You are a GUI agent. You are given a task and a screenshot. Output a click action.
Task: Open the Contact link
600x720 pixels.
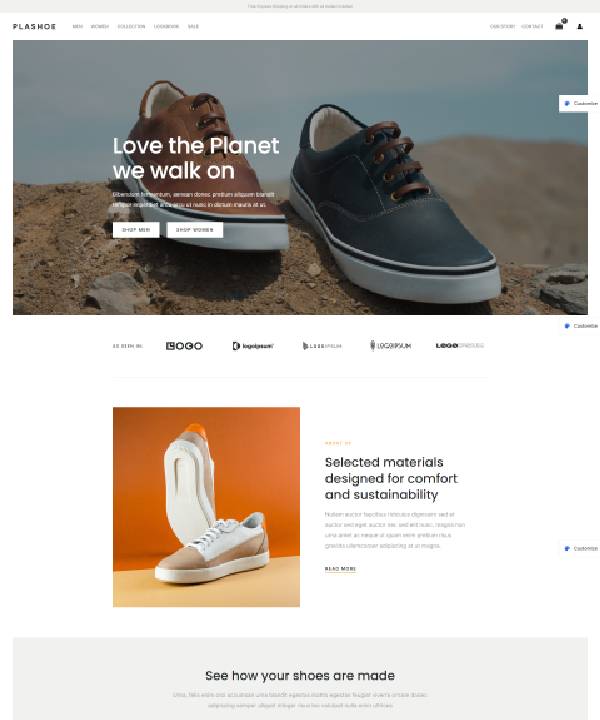click(x=532, y=27)
